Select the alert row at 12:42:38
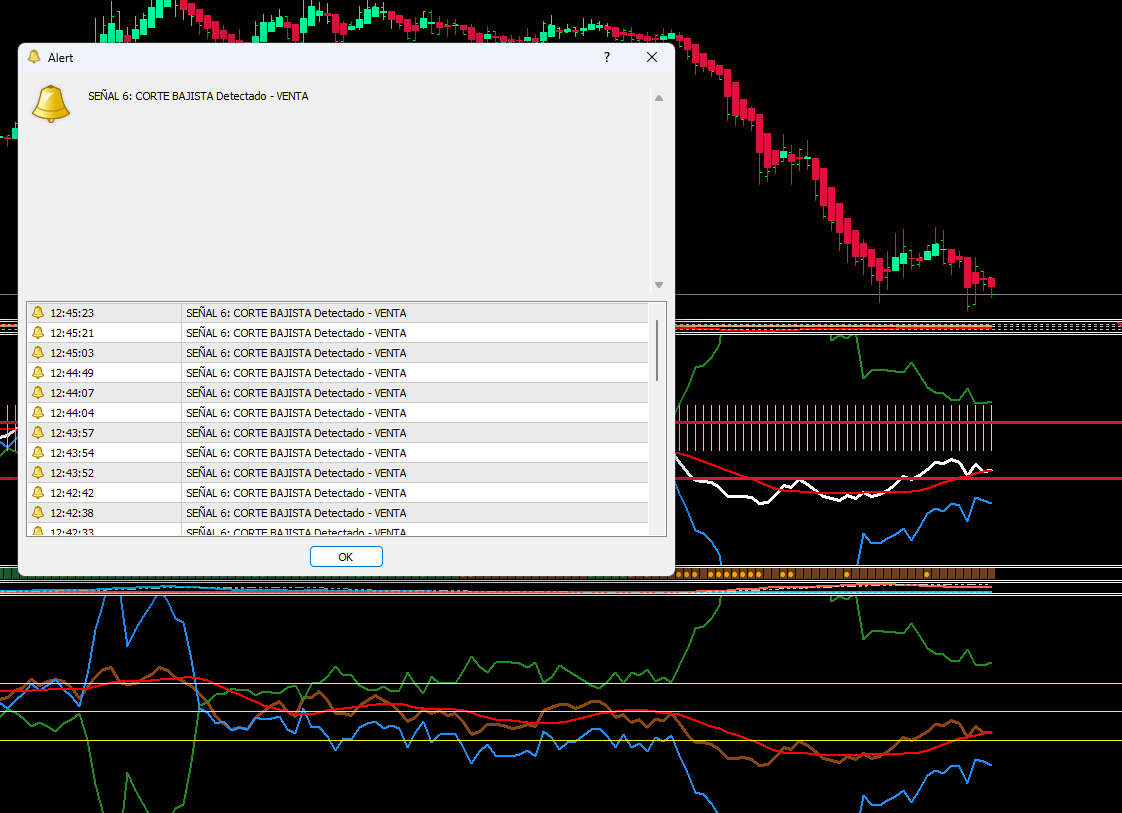1122x813 pixels. 338,513
